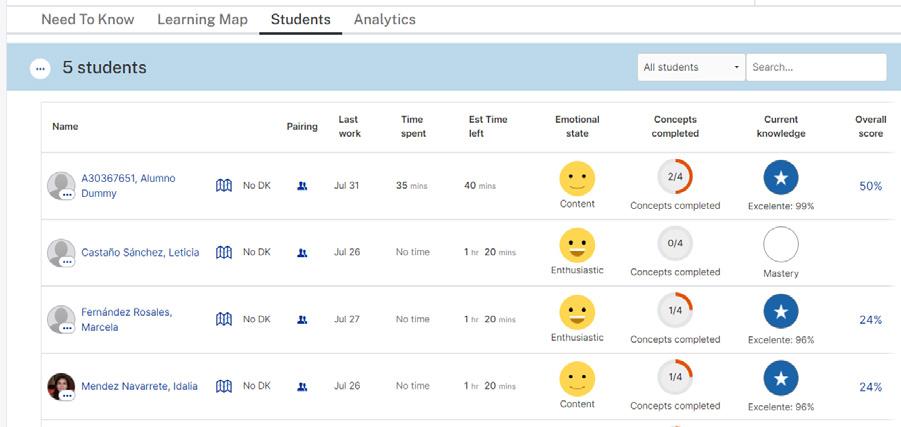The width and height of the screenshot is (901, 427).
Task: Switch to the Learning Map tab
Action: 202,19
